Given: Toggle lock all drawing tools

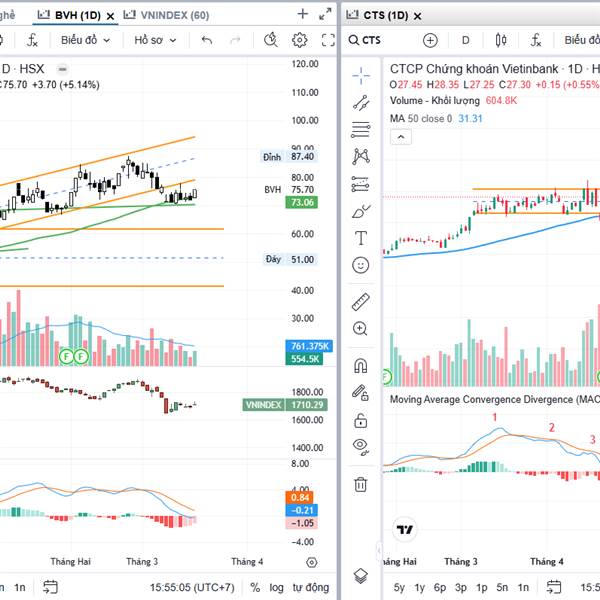Looking at the screenshot, I should [361, 421].
